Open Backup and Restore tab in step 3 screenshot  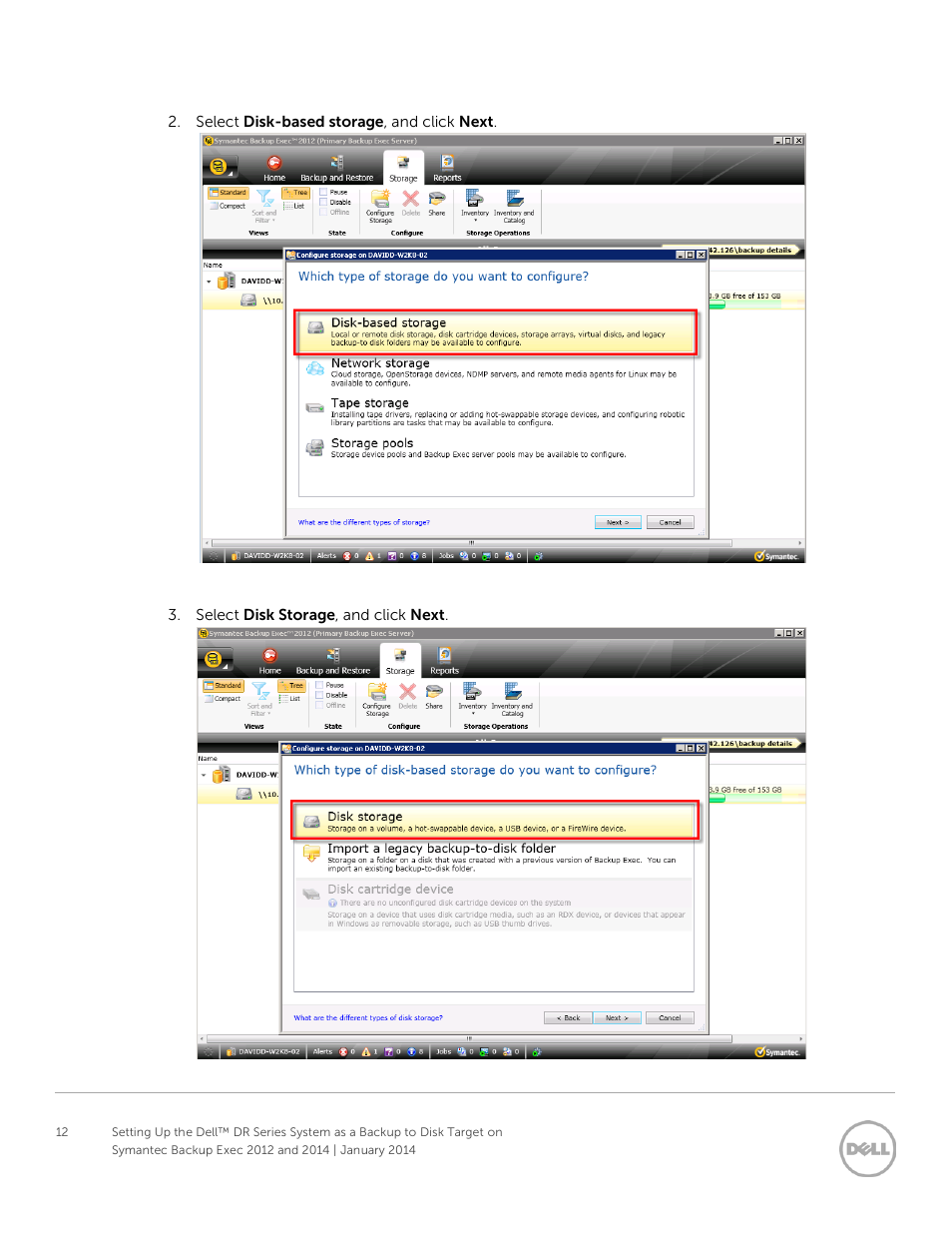(x=332, y=662)
